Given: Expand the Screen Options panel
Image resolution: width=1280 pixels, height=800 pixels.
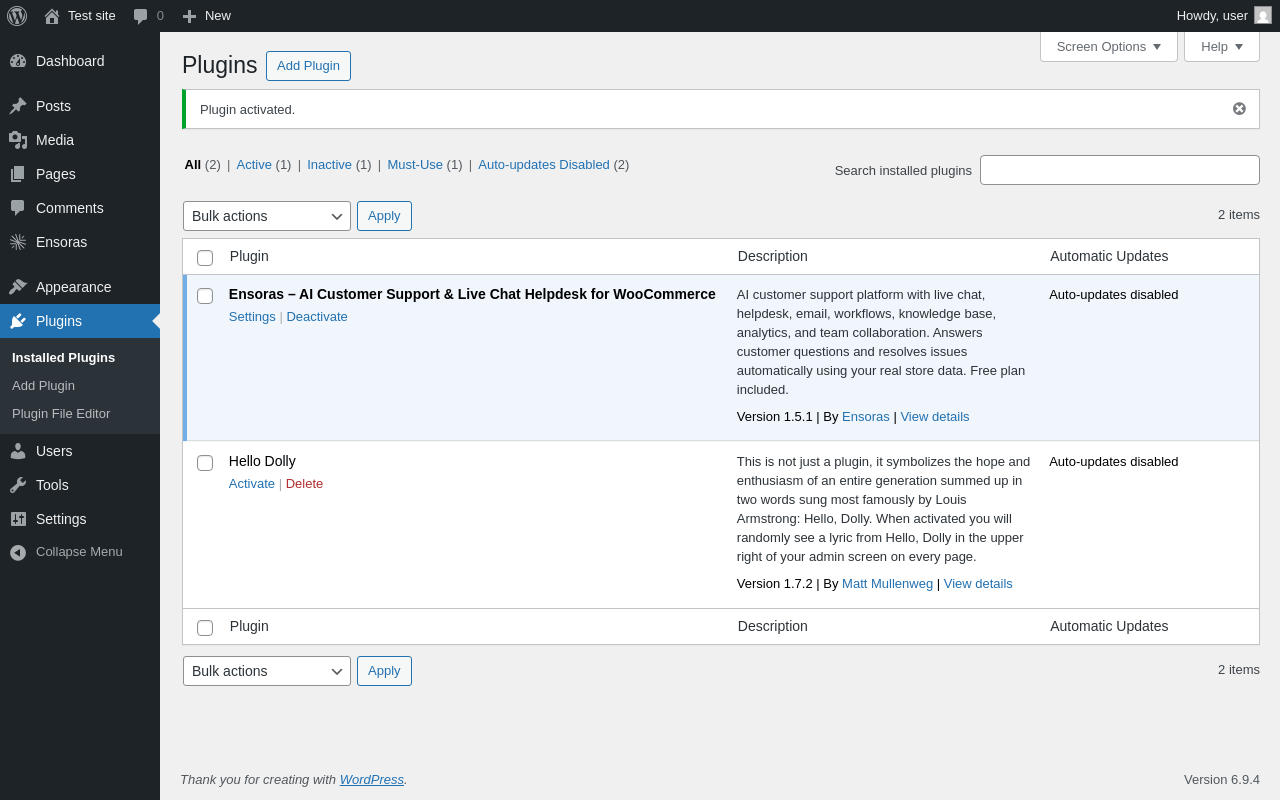Looking at the screenshot, I should coord(1108,46).
